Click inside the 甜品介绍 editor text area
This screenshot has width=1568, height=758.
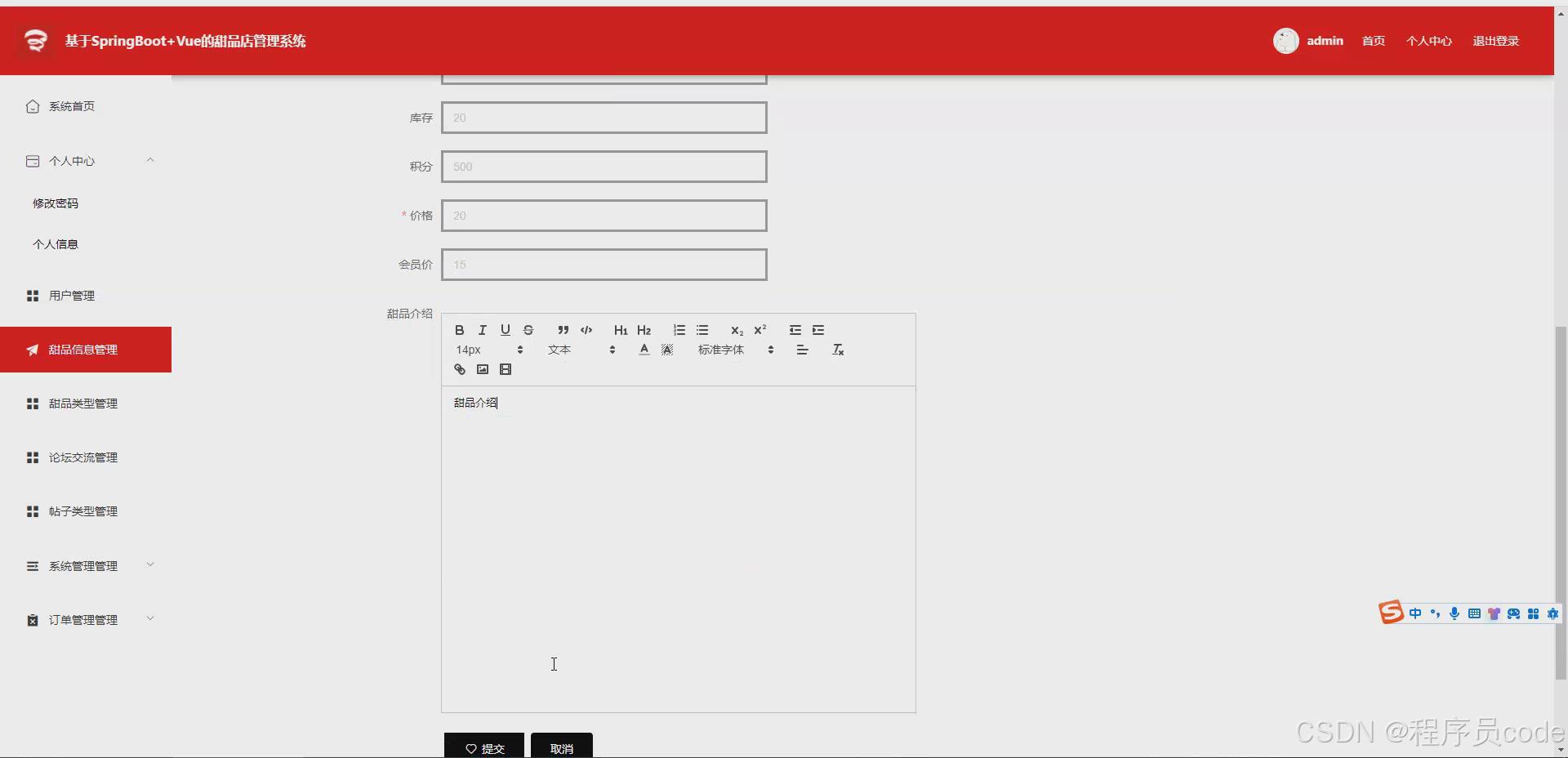tap(678, 549)
